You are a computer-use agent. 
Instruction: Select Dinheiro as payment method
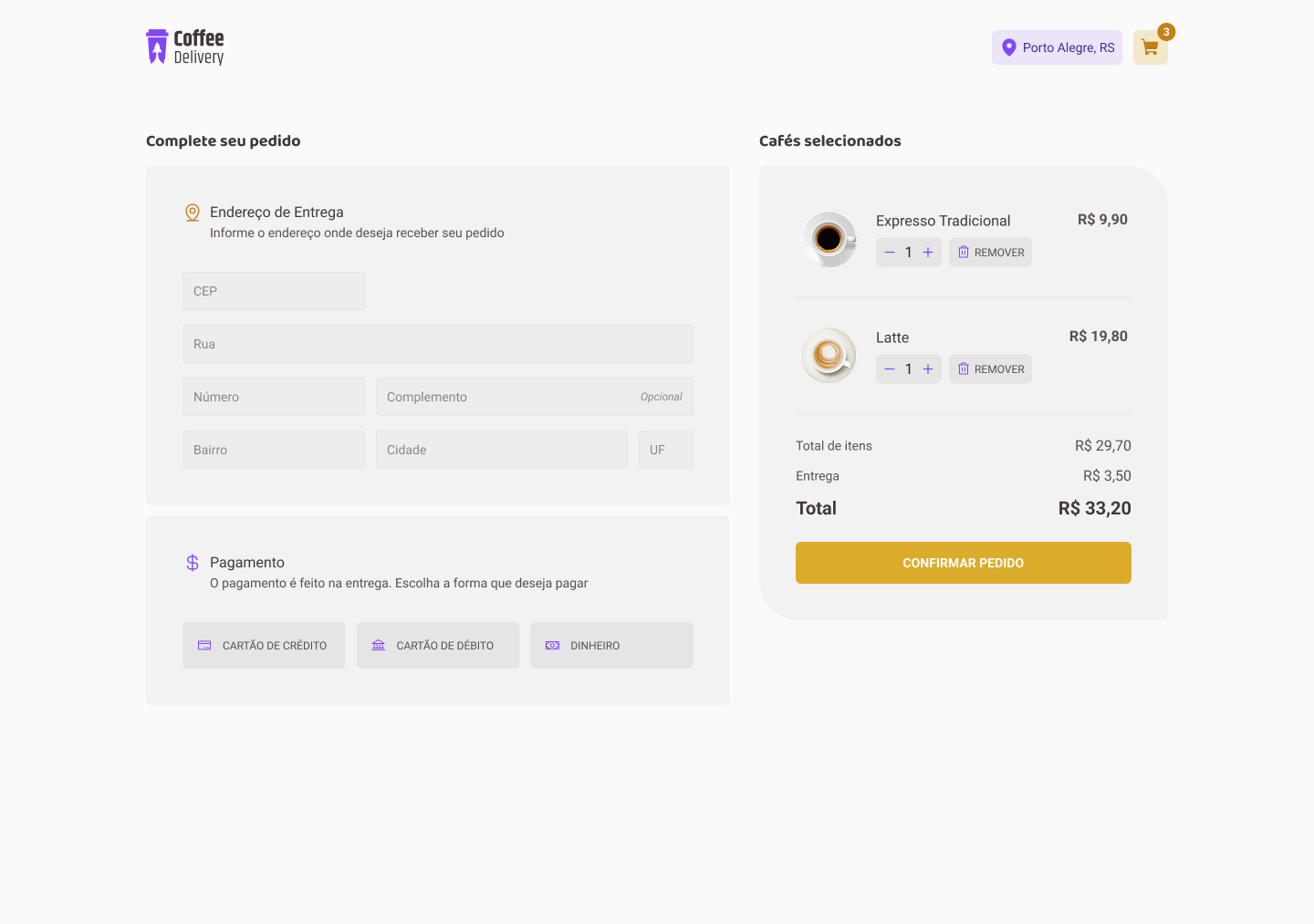611,645
